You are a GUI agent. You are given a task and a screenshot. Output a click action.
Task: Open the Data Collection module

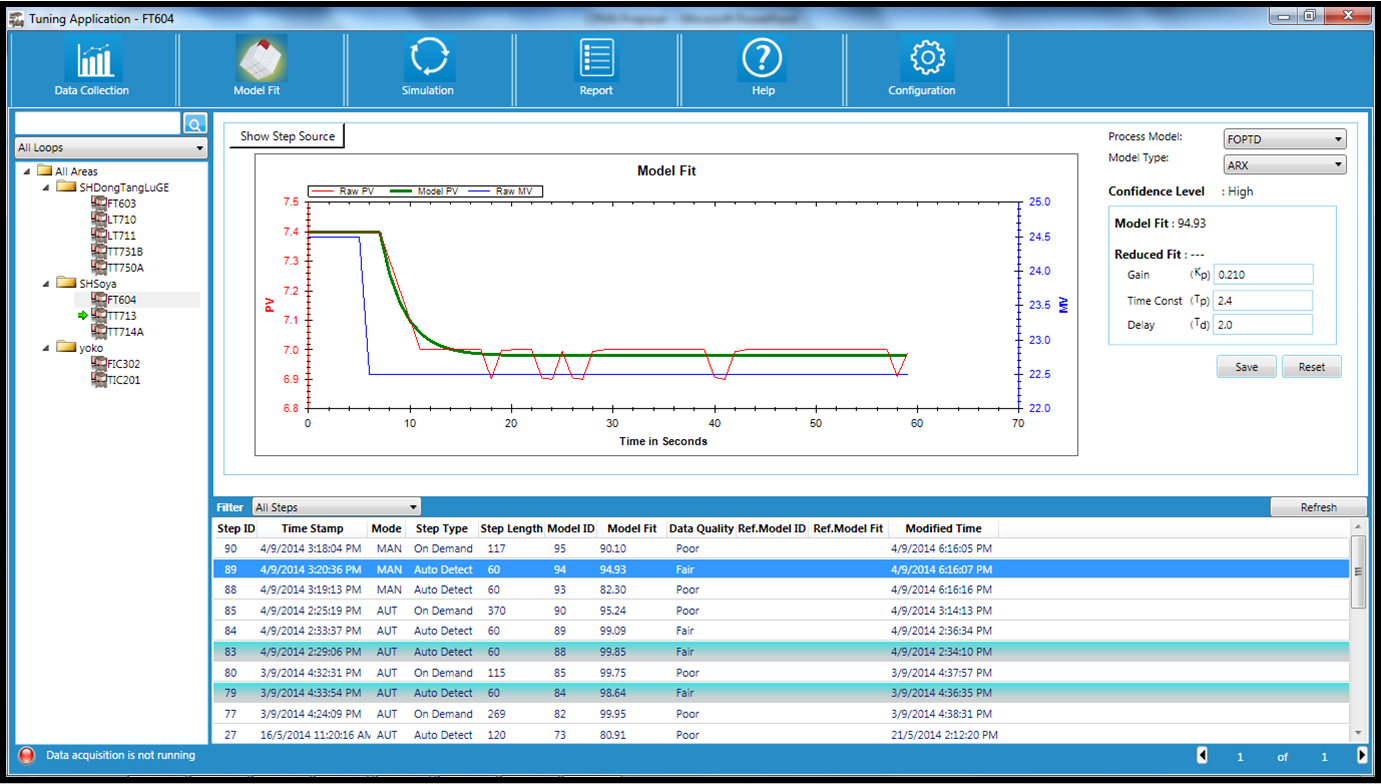[x=92, y=67]
